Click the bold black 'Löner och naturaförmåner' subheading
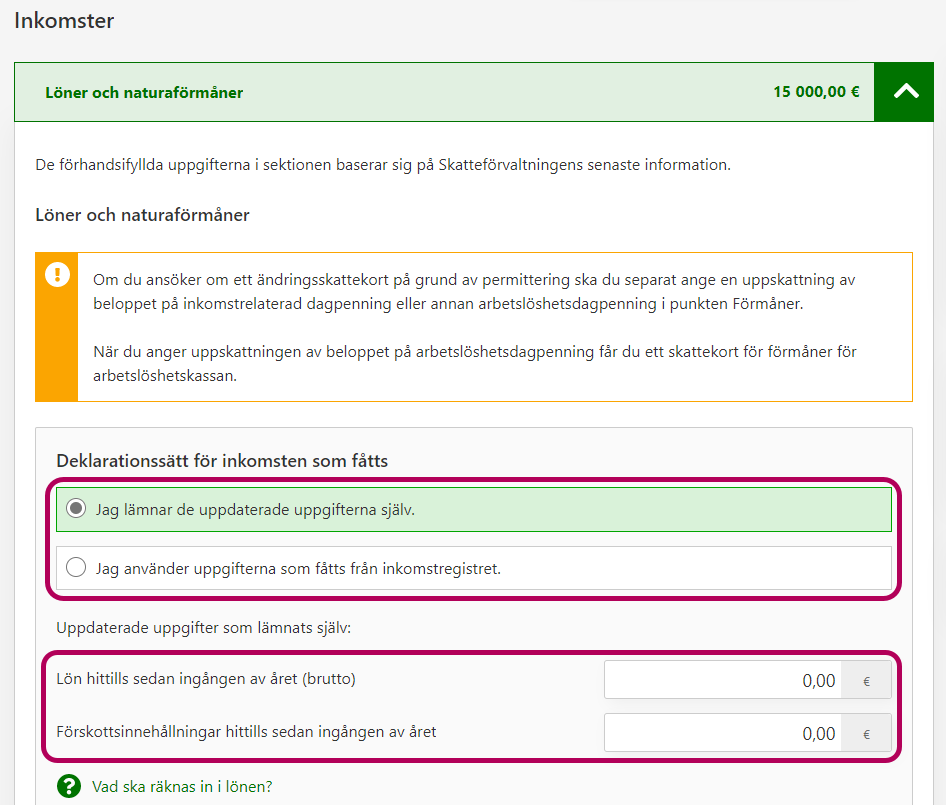Viewport: 946px width, 805px height. [142, 215]
